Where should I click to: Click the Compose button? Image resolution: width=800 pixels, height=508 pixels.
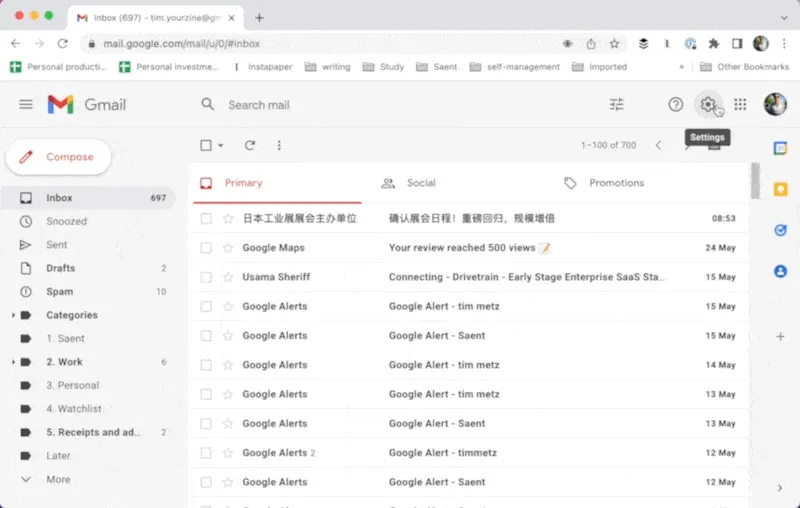[58, 157]
